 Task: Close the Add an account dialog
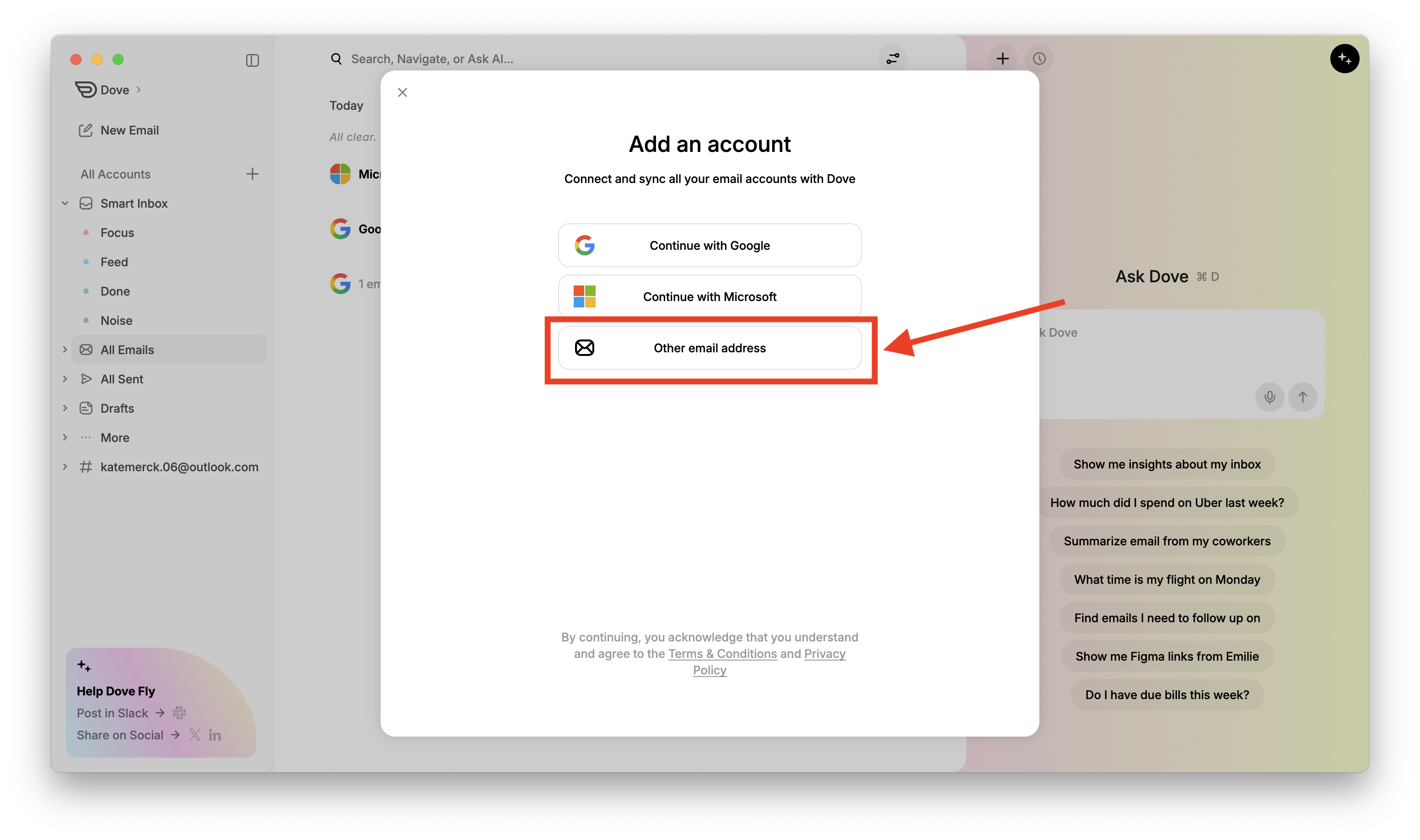(x=403, y=92)
